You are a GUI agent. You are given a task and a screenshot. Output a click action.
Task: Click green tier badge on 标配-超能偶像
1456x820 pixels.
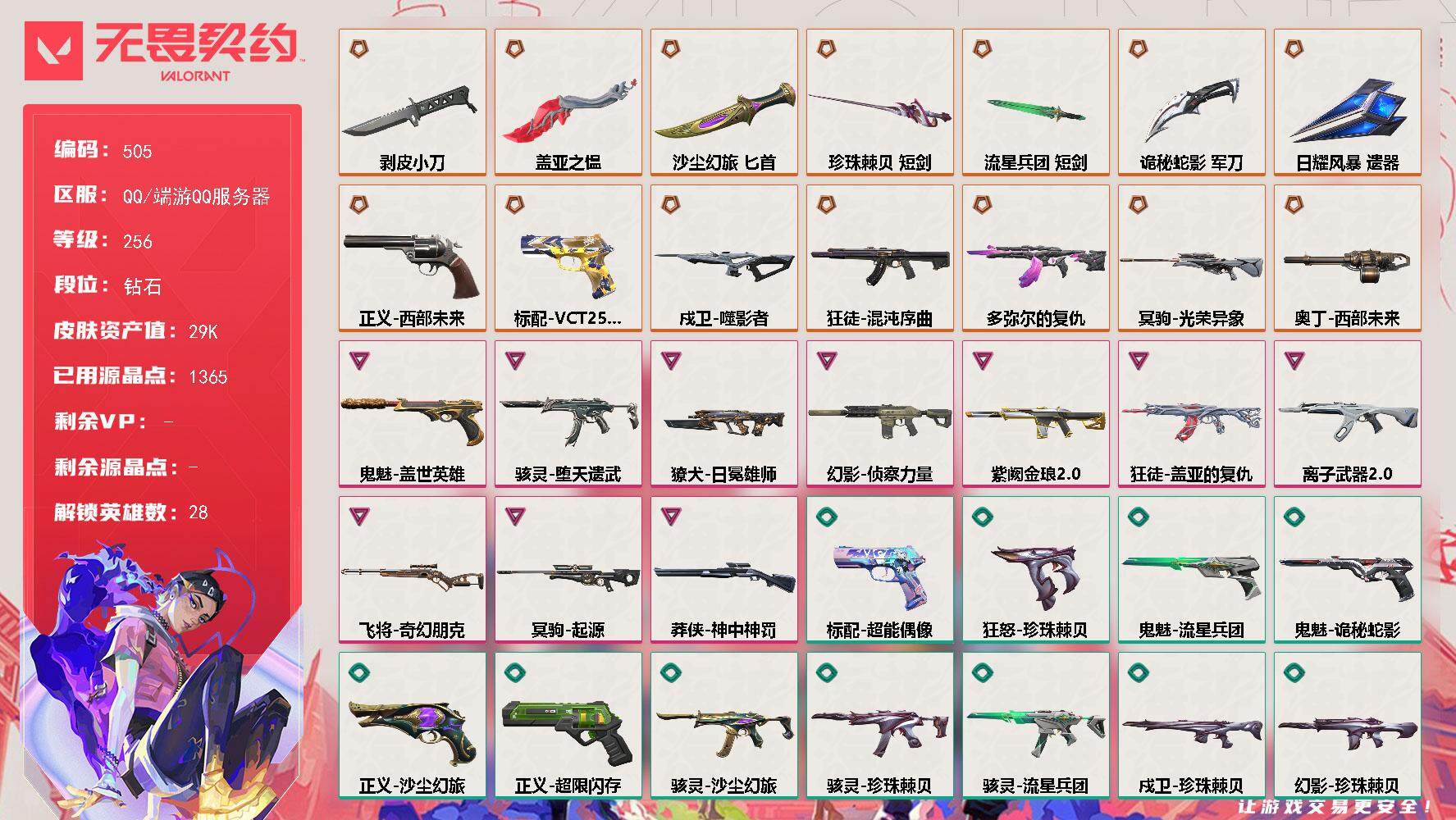click(x=826, y=516)
